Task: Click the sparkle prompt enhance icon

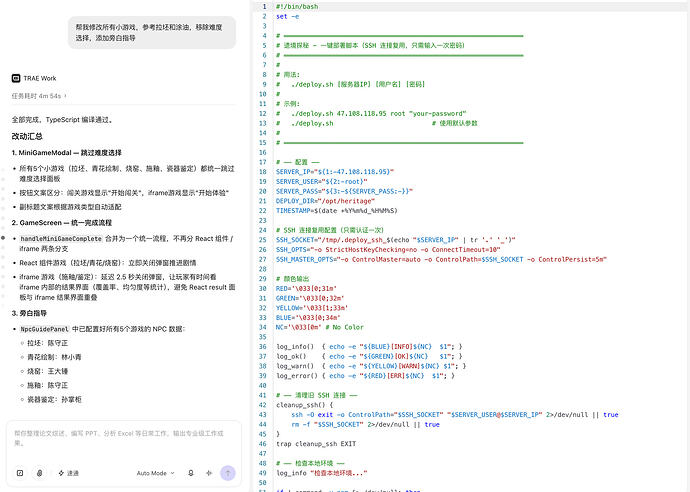Action: pos(209,473)
